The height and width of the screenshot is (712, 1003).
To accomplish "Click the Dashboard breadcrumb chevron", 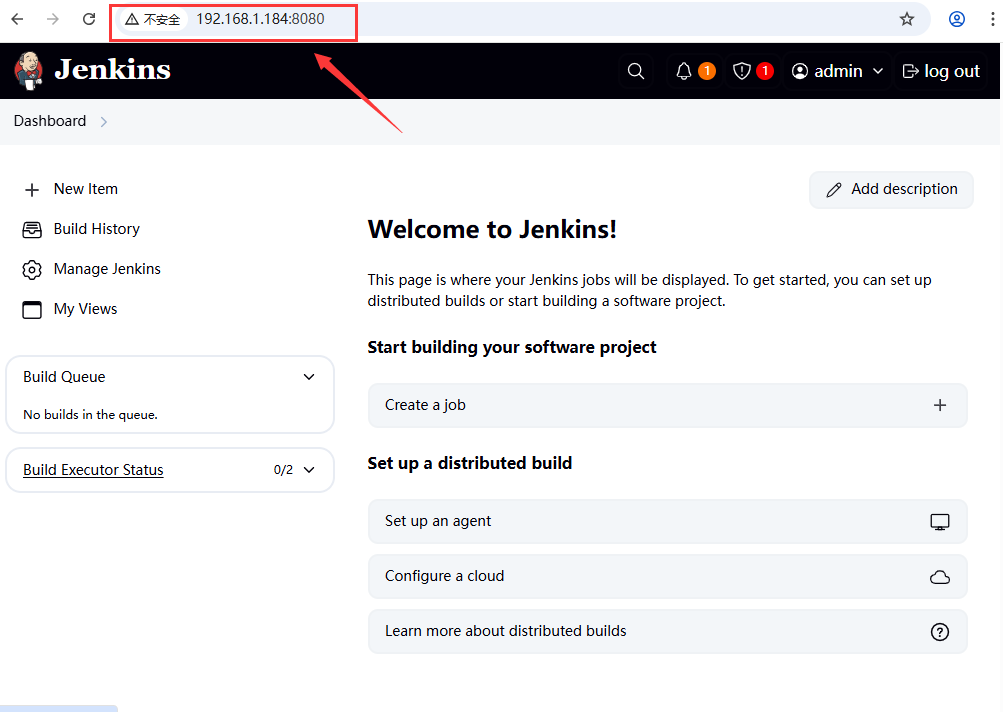I will pos(102,121).
